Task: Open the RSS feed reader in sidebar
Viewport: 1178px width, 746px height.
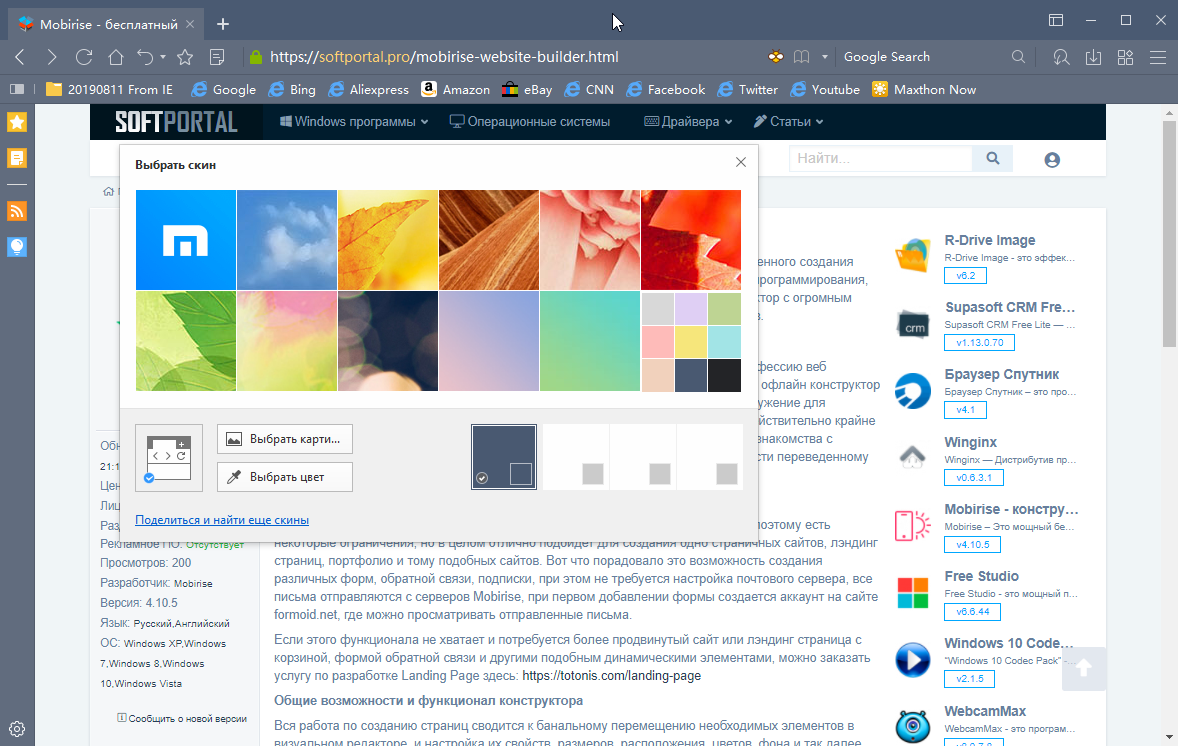Action: click(17, 211)
